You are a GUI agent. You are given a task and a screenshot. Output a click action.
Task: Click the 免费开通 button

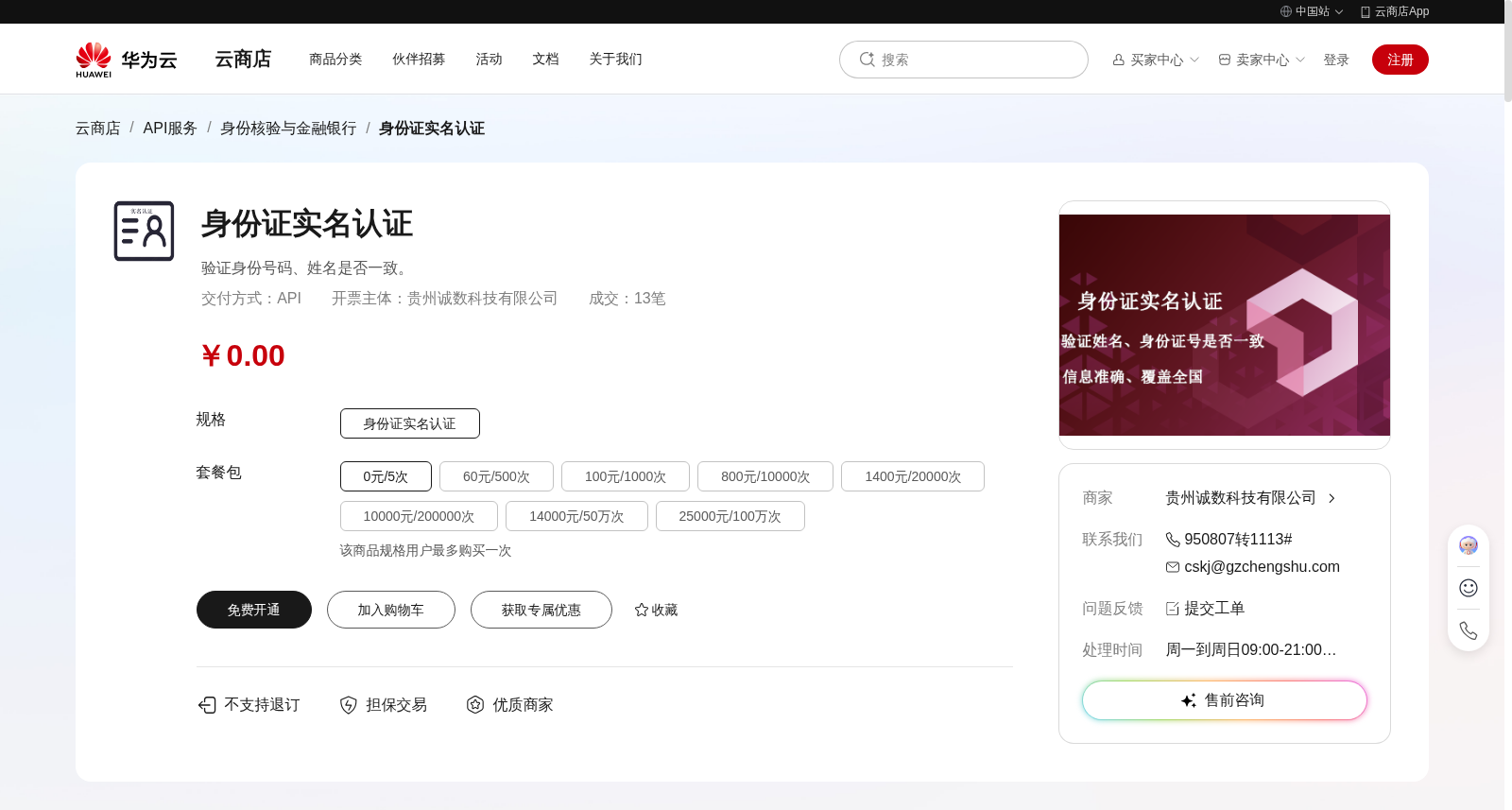(254, 610)
